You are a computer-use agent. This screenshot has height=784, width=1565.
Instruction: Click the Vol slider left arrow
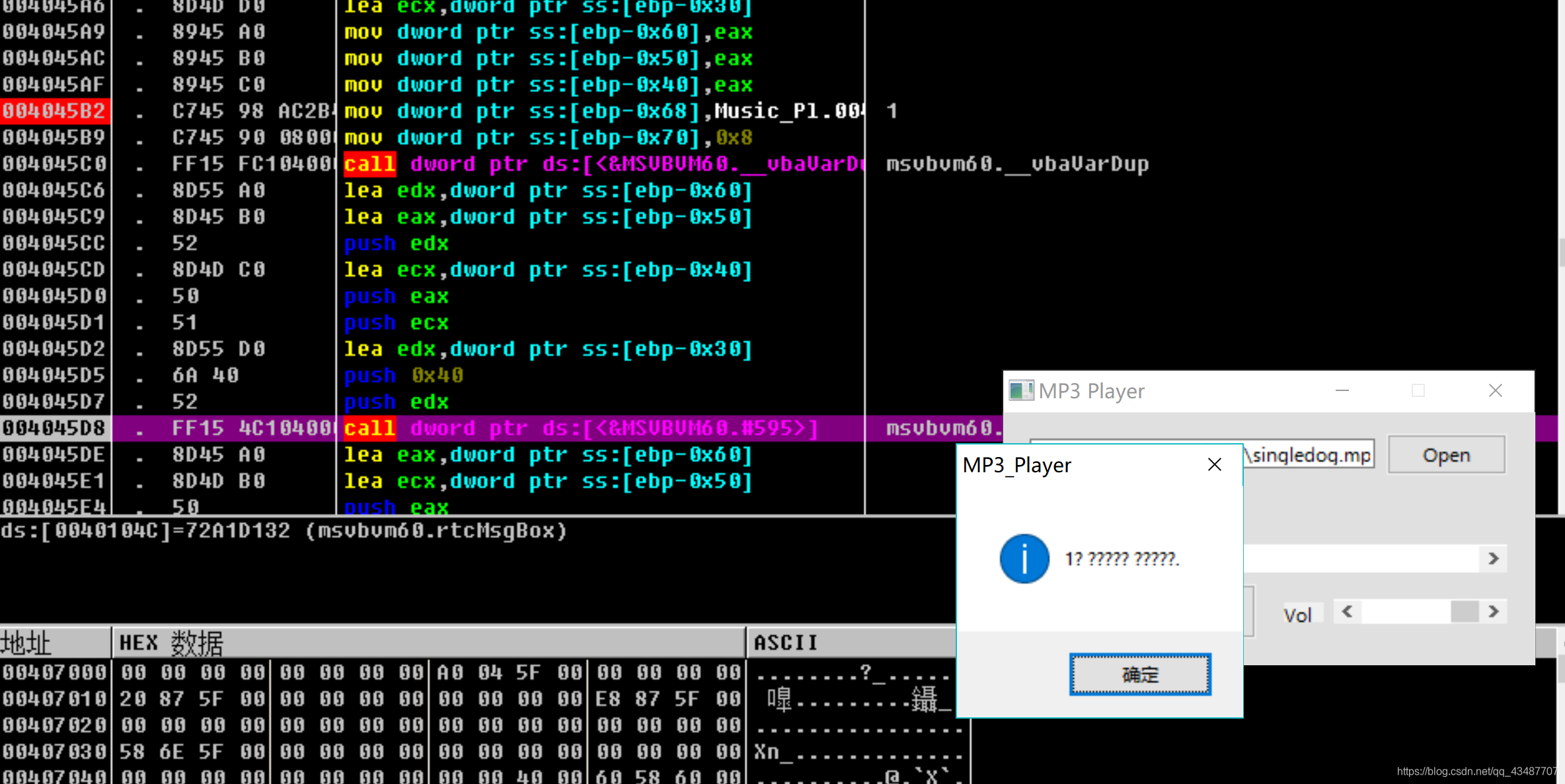pyautogui.click(x=1347, y=612)
